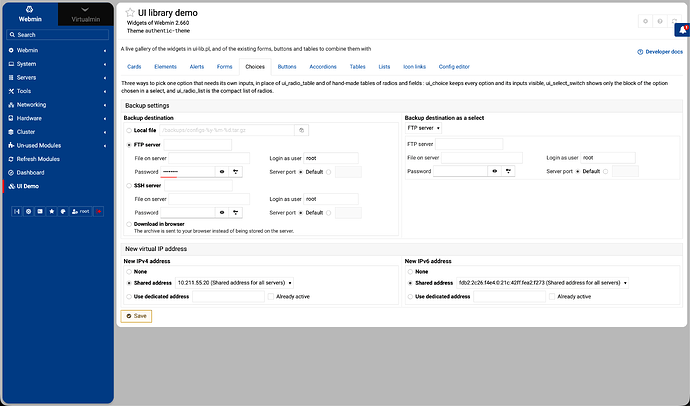Switch to Webmin mode in sidebar header
The width and height of the screenshot is (690, 406).
[30, 14]
